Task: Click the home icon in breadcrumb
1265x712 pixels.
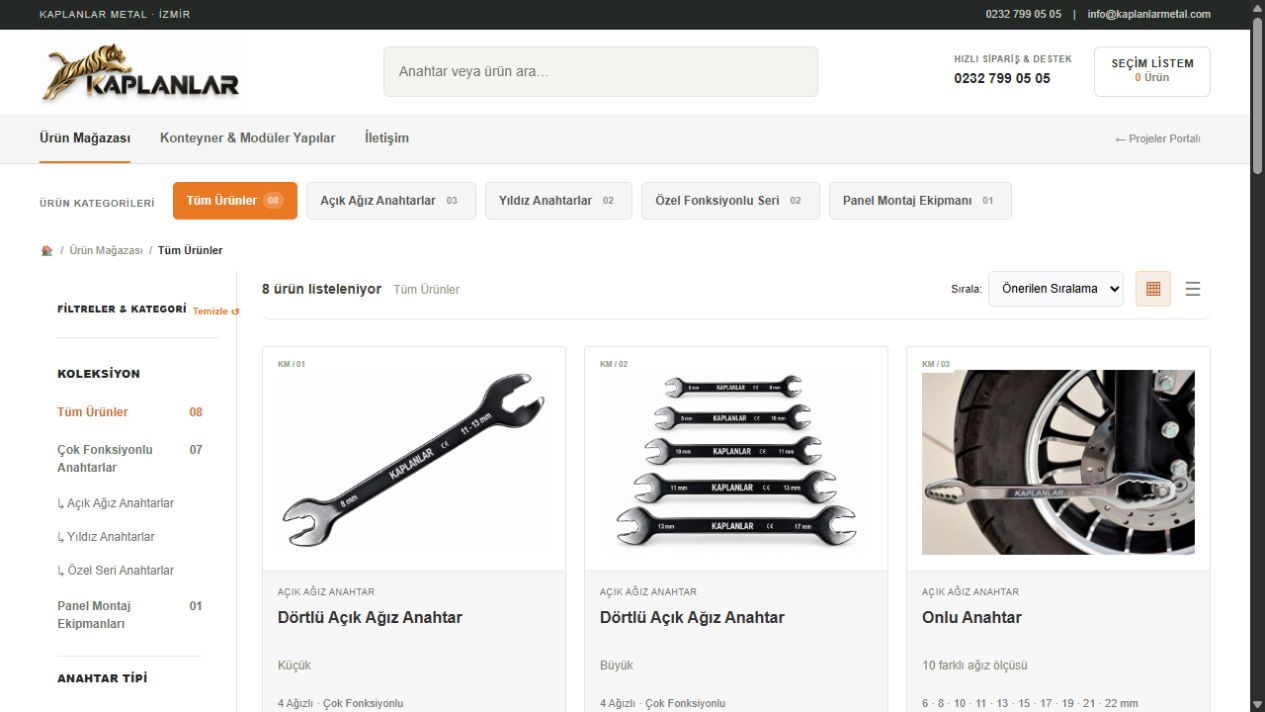Action: pos(46,250)
